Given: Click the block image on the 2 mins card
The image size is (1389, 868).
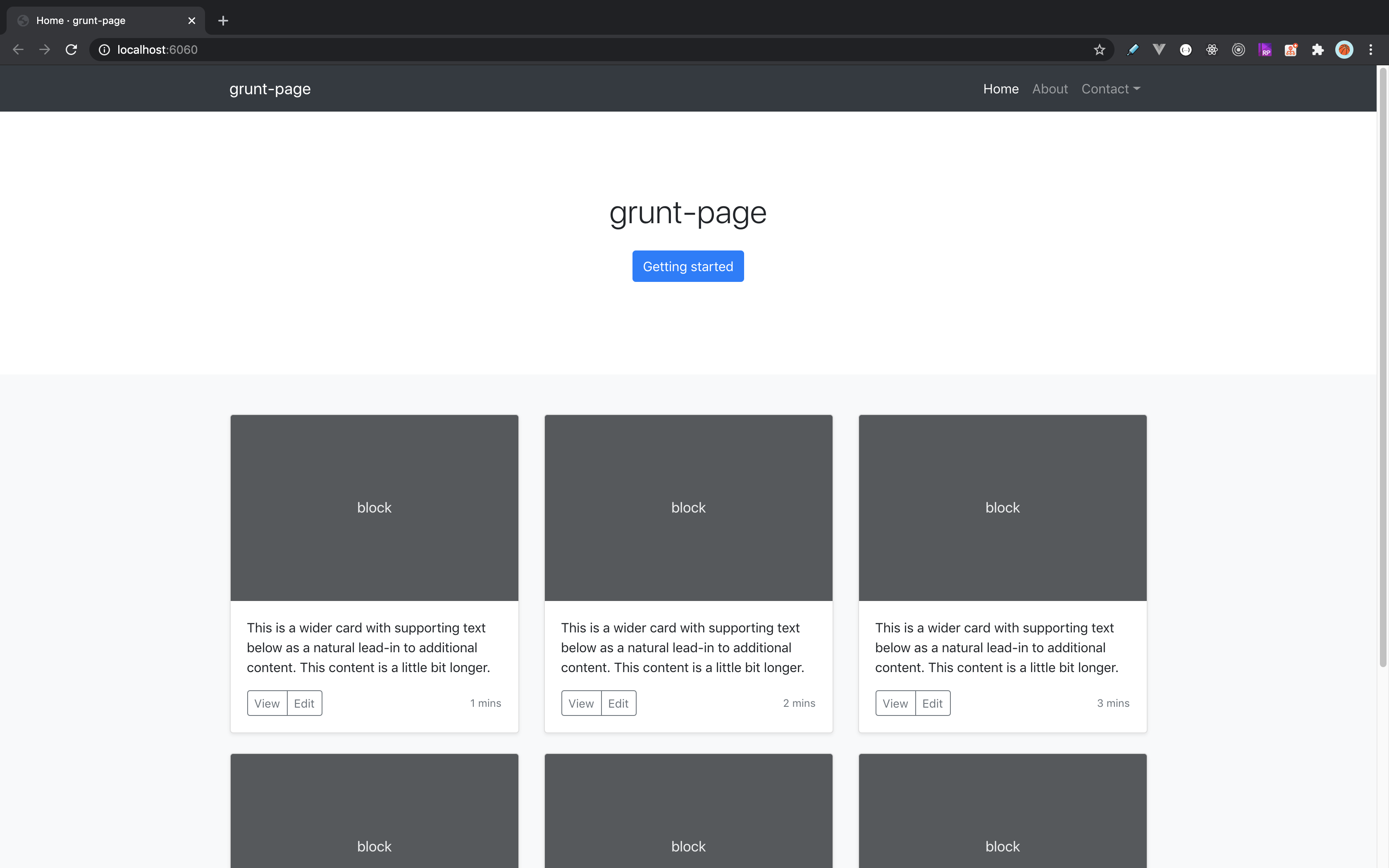Looking at the screenshot, I should coord(688,508).
